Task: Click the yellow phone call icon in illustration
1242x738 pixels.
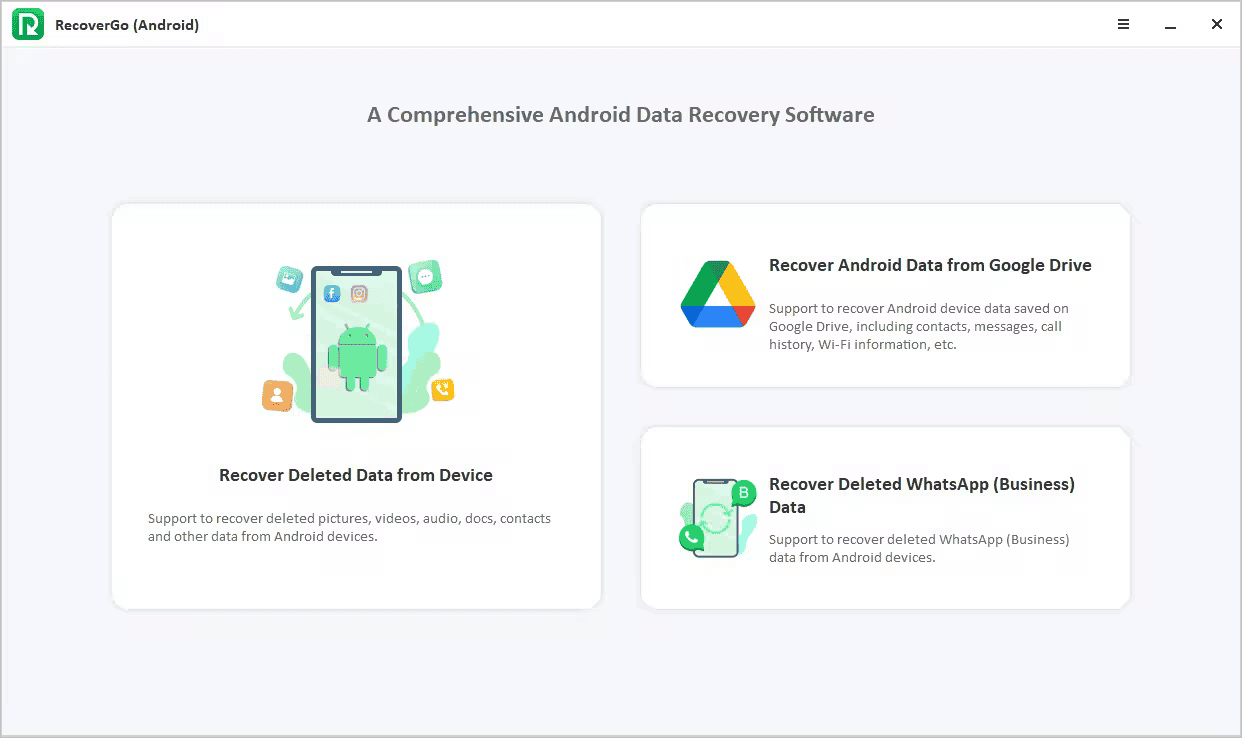Action: (442, 390)
